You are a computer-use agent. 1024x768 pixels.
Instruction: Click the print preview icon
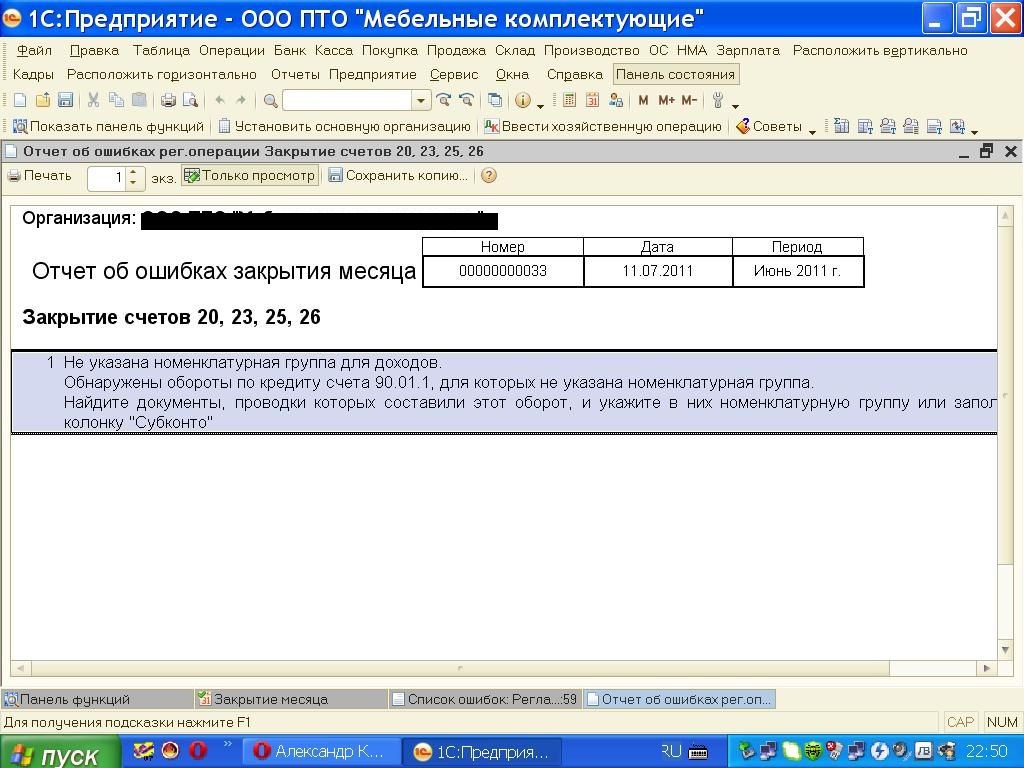(190, 100)
